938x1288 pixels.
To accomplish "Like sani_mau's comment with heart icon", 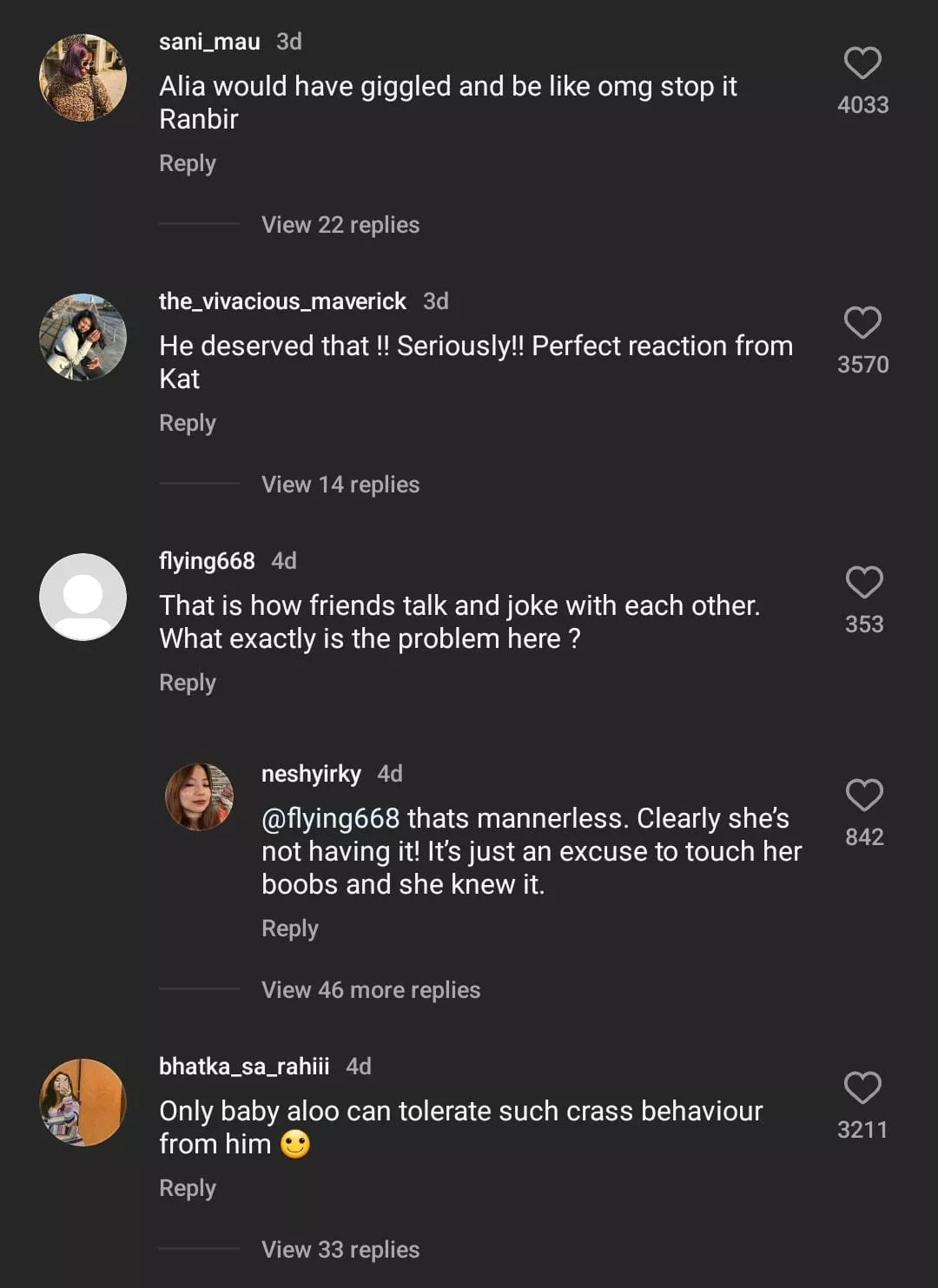I will (862, 63).
